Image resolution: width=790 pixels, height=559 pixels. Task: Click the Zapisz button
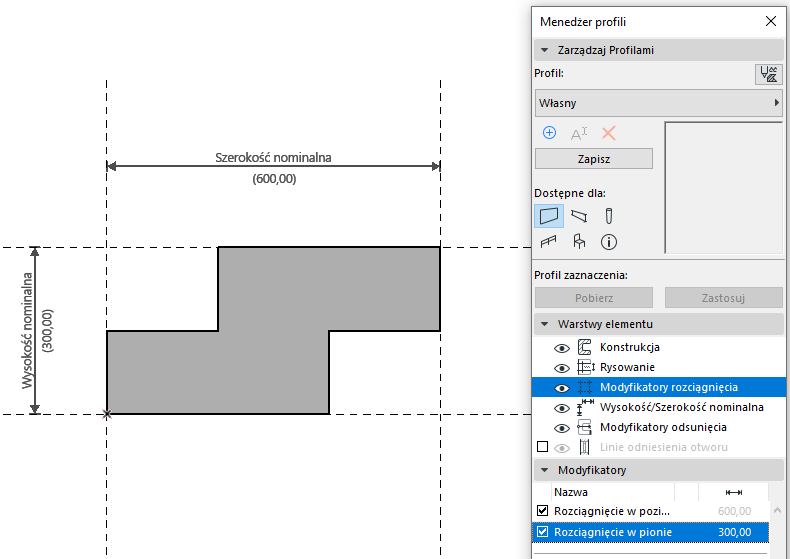[594, 159]
